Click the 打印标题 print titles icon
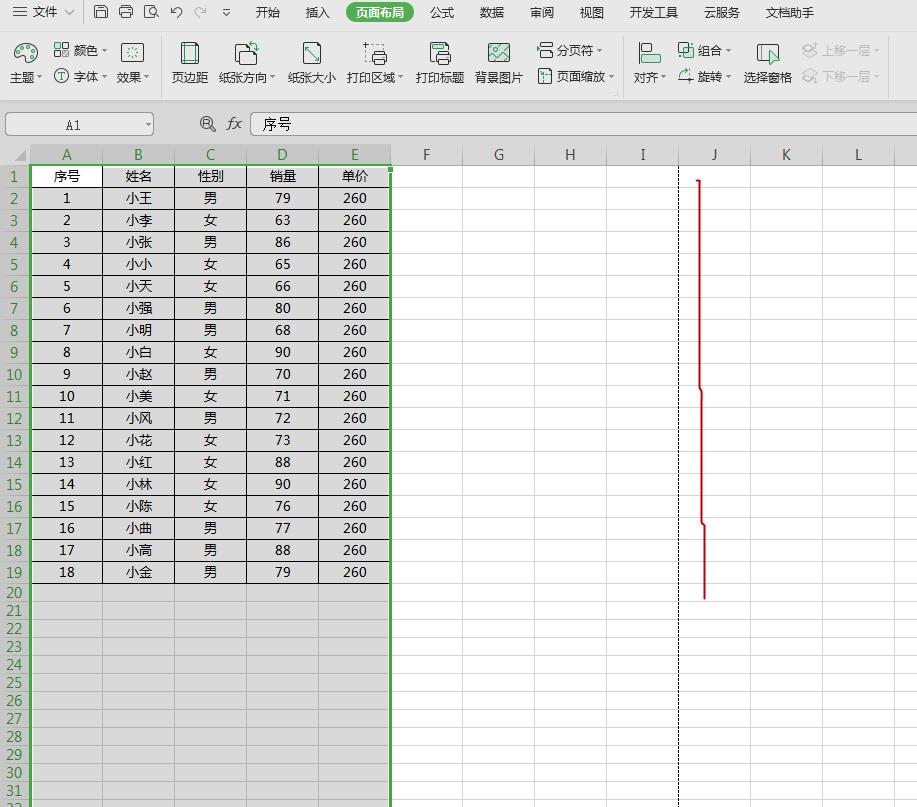The width and height of the screenshot is (917, 807). [440, 53]
